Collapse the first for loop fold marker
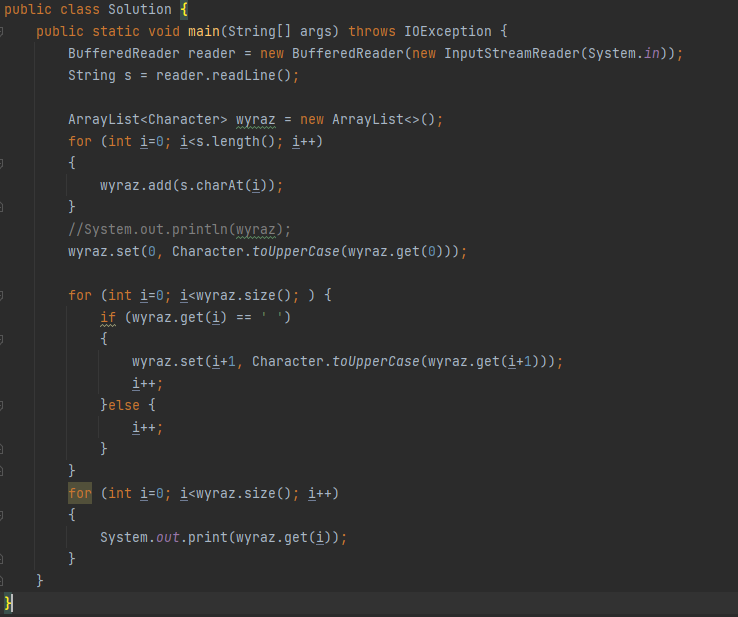 pos(4,163)
